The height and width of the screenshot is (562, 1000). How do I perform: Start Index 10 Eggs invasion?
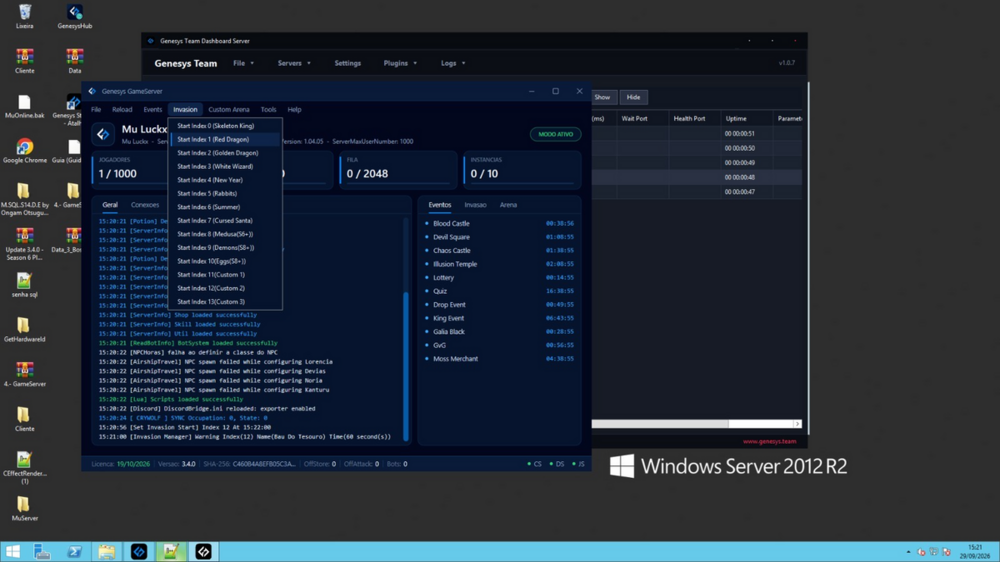(226, 262)
